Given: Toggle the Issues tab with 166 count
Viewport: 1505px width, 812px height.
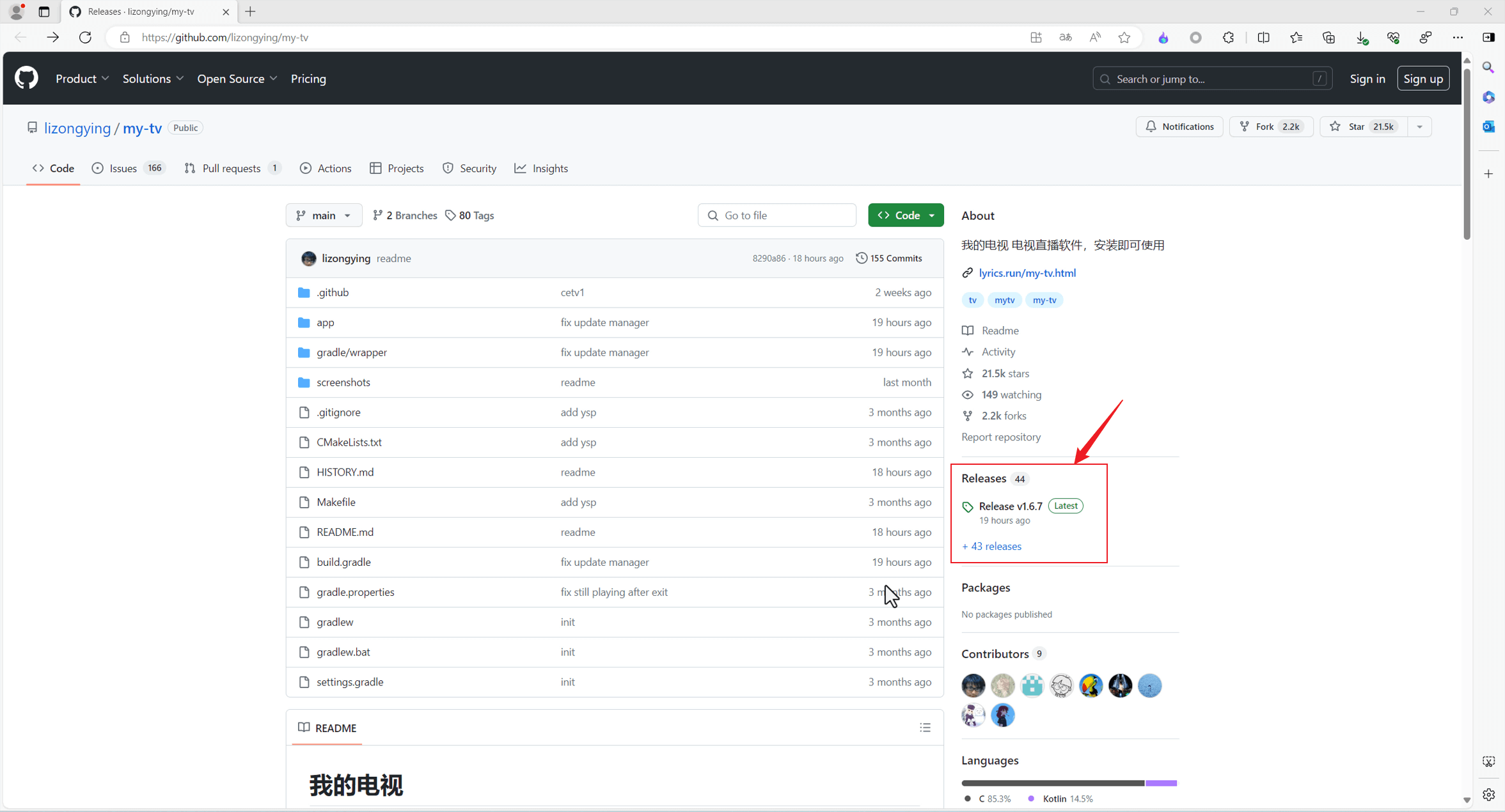Looking at the screenshot, I should [x=128, y=168].
